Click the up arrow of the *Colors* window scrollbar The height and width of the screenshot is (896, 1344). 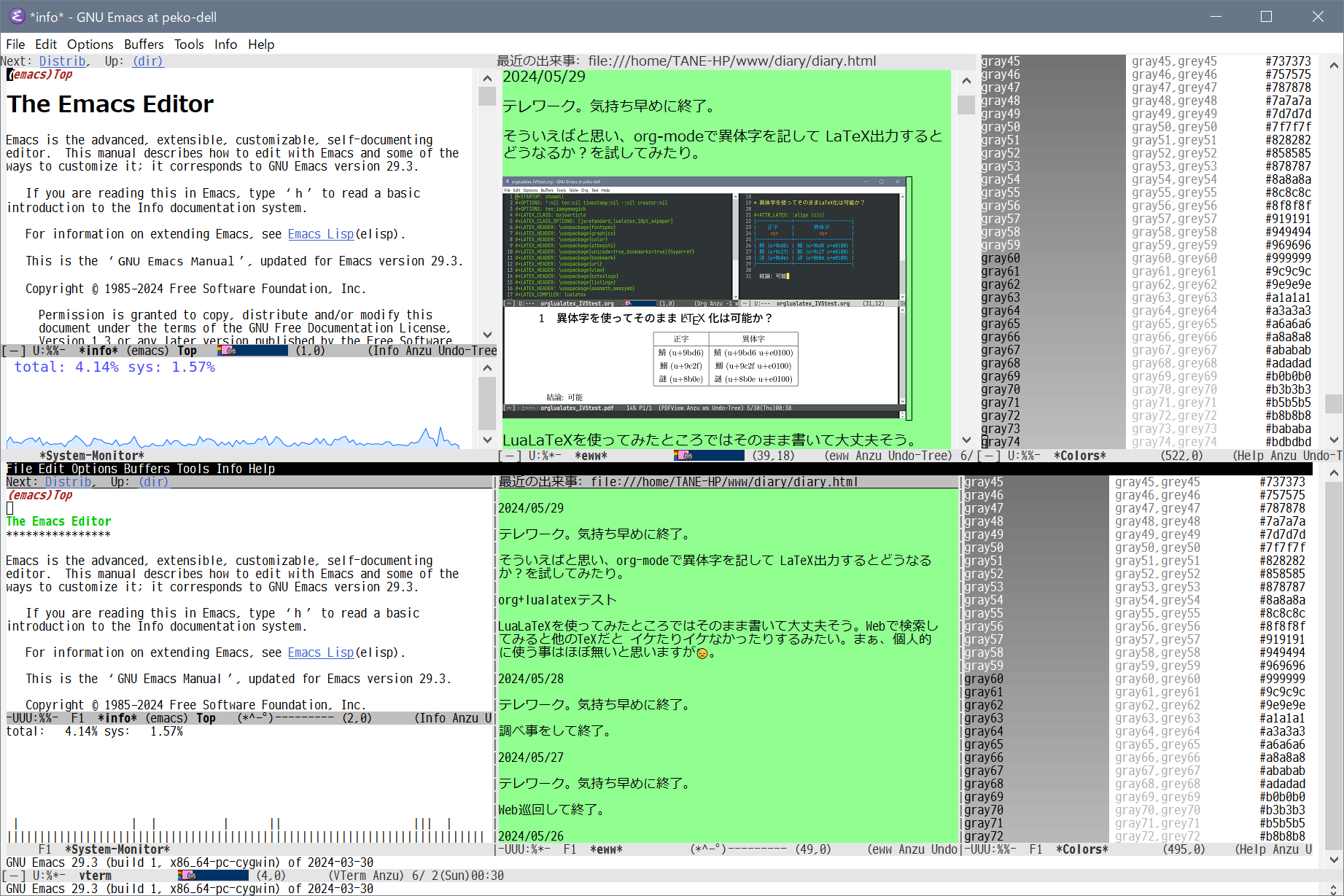pyautogui.click(x=1334, y=65)
